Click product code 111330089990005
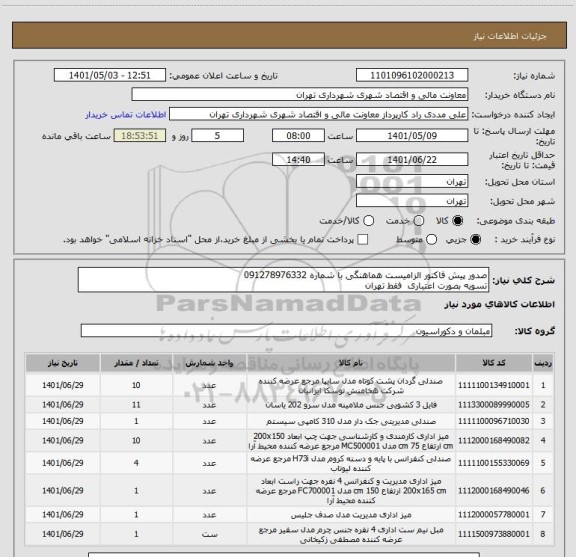Image resolution: width=576 pixels, height=557 pixels. coord(494,405)
